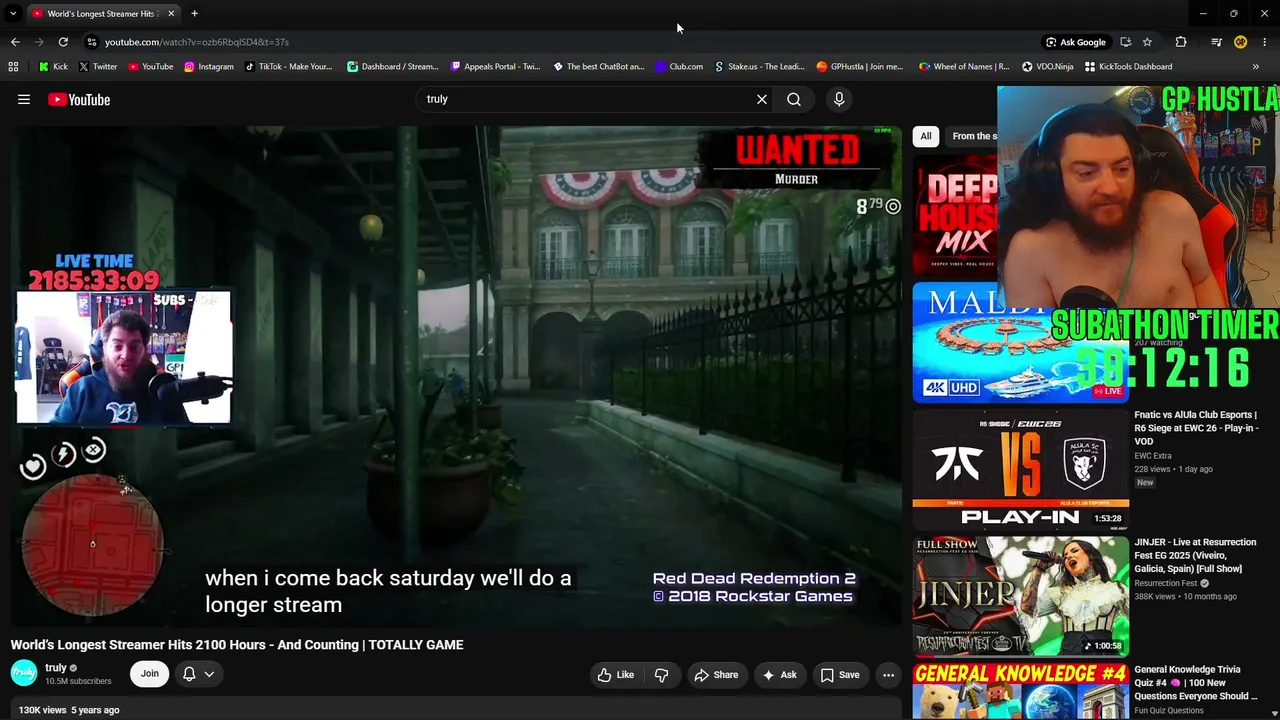The image size is (1280, 720).
Task: Open the Chrome three-dot menu
Action: (x=1265, y=42)
